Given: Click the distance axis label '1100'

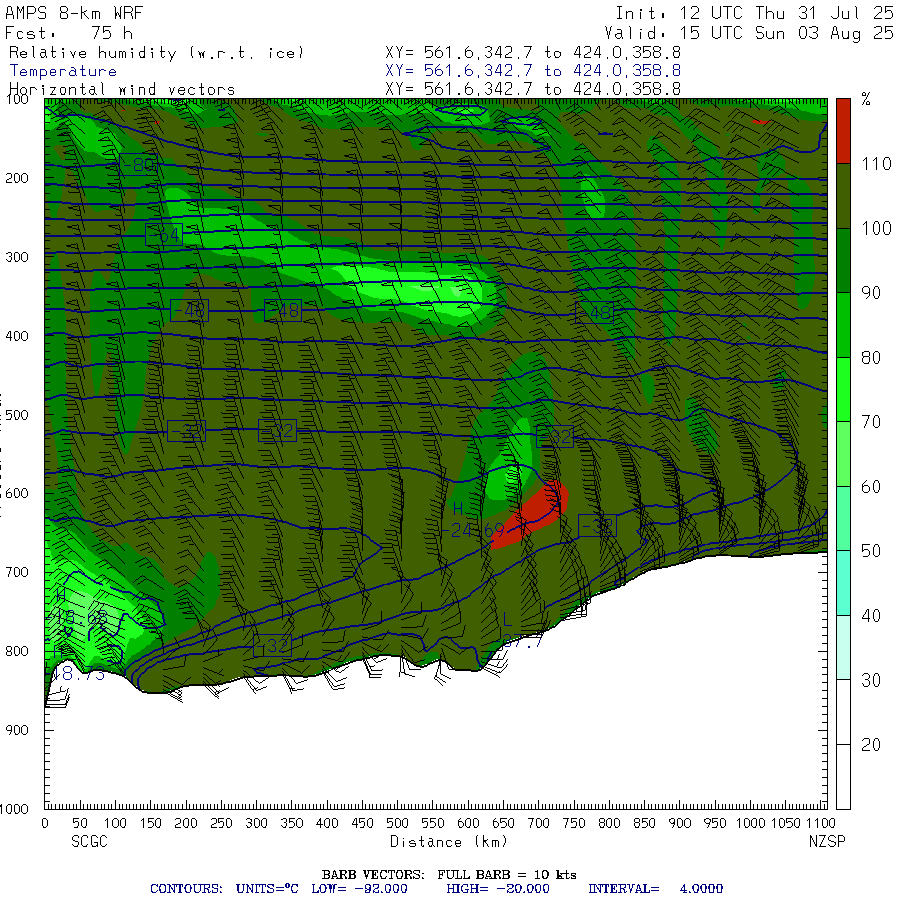Looking at the screenshot, I should 821,824.
